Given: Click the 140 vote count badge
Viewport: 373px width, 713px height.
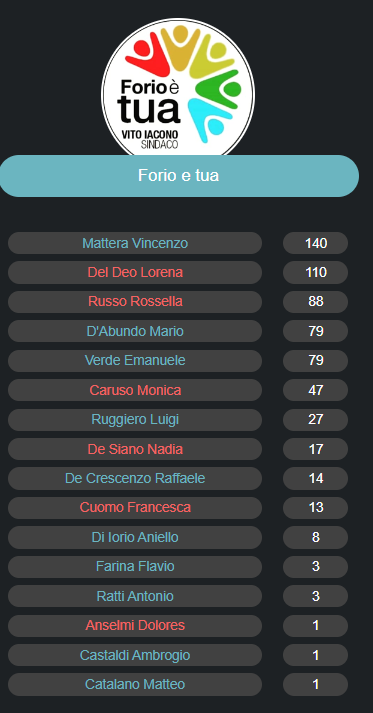Looking at the screenshot, I should pos(316,243).
